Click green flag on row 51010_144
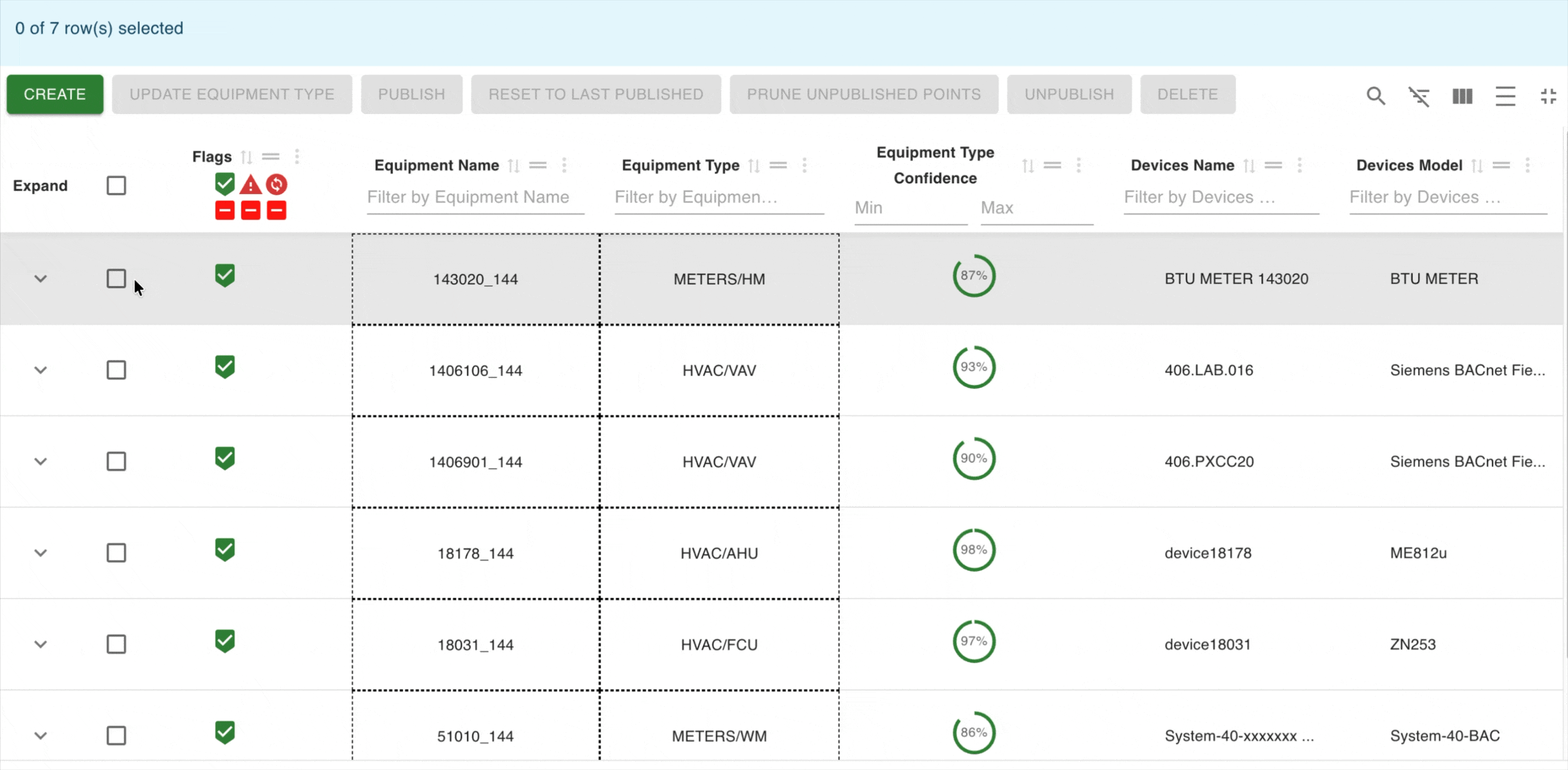The width and height of the screenshot is (1568, 770). click(x=225, y=732)
